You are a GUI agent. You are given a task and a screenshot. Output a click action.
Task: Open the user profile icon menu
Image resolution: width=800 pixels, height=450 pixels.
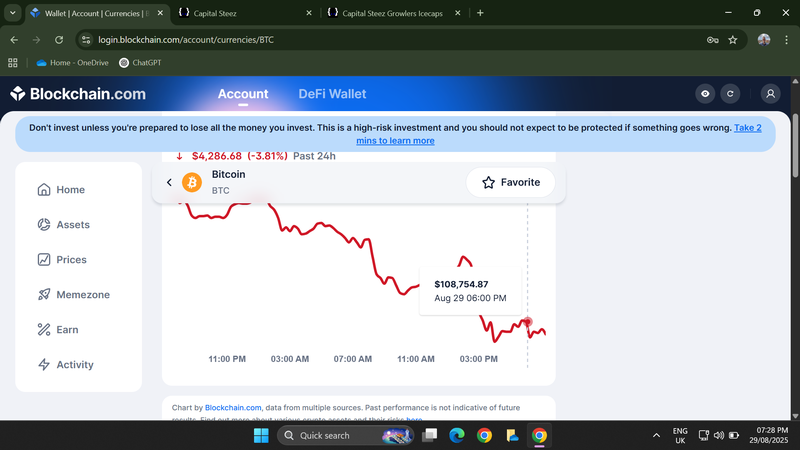coord(770,94)
